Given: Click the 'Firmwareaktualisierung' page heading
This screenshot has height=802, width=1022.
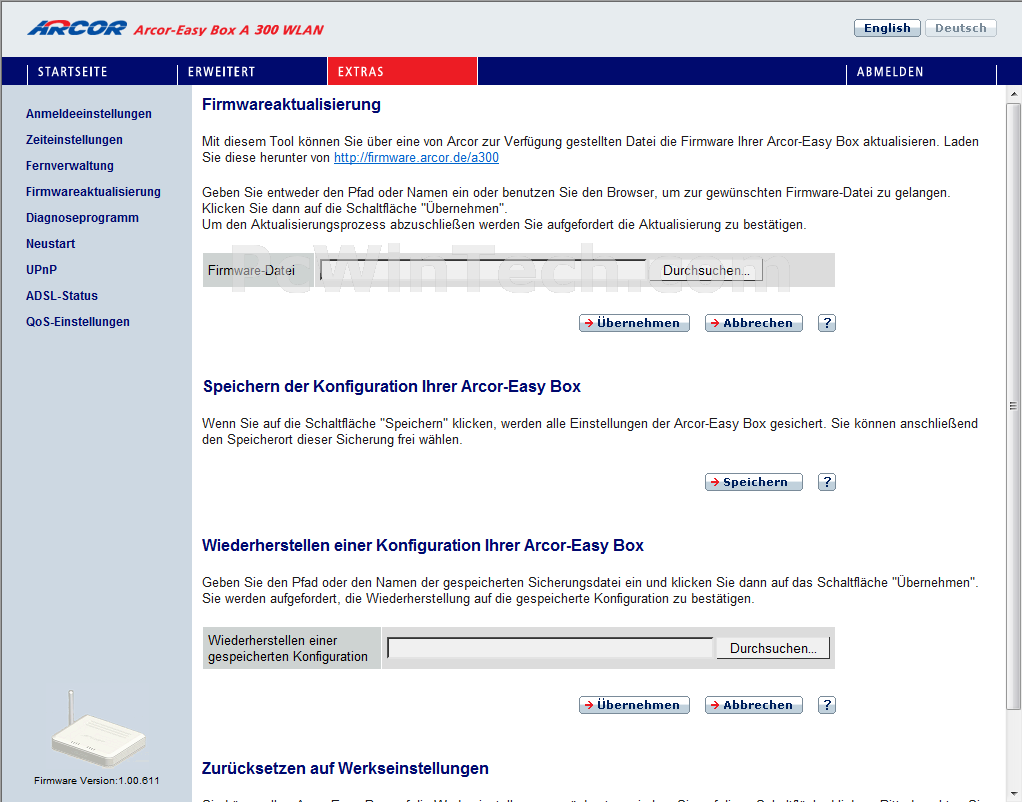Looking at the screenshot, I should (x=291, y=104).
